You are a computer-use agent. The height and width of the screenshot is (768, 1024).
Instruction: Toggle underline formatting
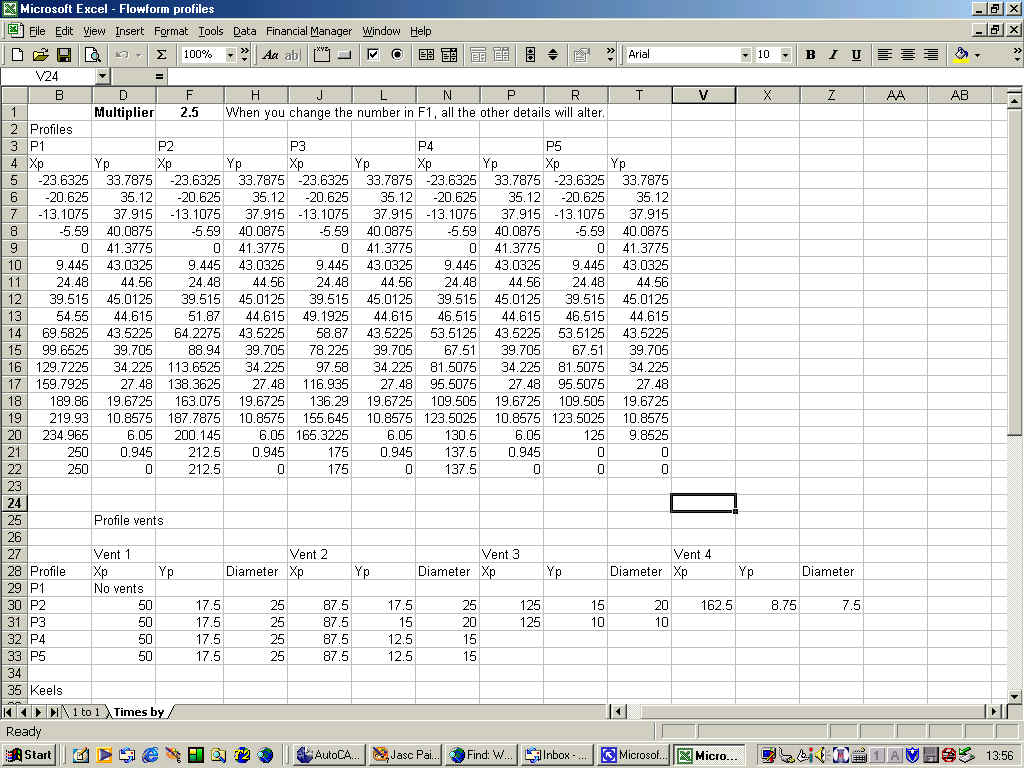click(854, 55)
